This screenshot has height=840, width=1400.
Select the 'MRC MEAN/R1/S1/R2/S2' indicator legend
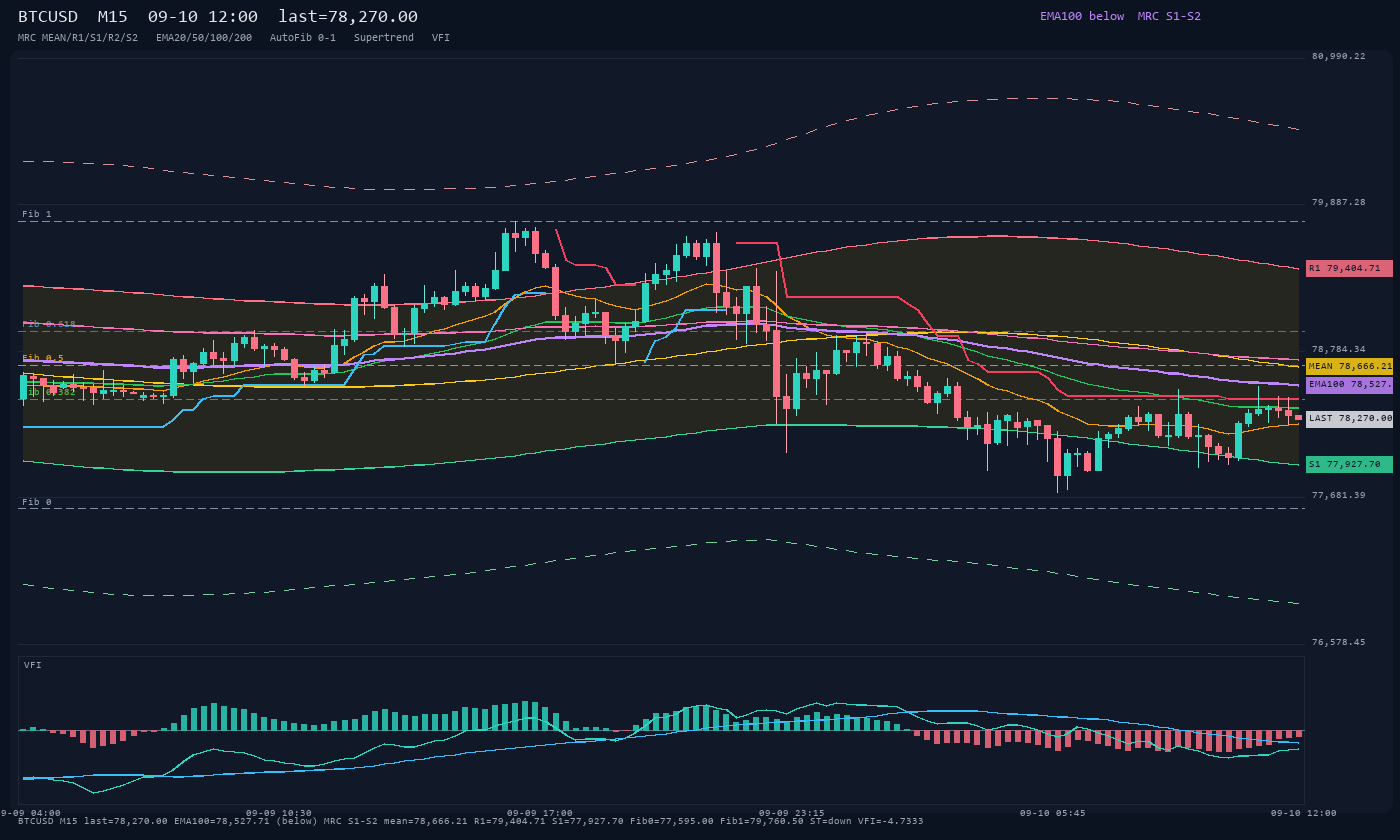78,37
